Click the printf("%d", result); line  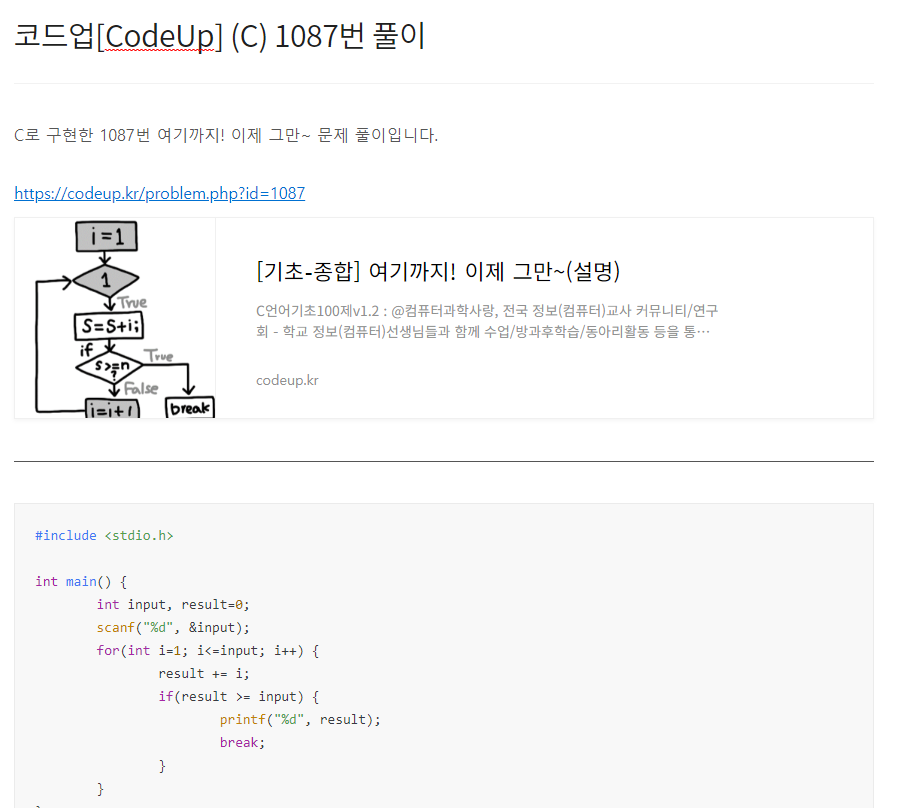pos(300,719)
